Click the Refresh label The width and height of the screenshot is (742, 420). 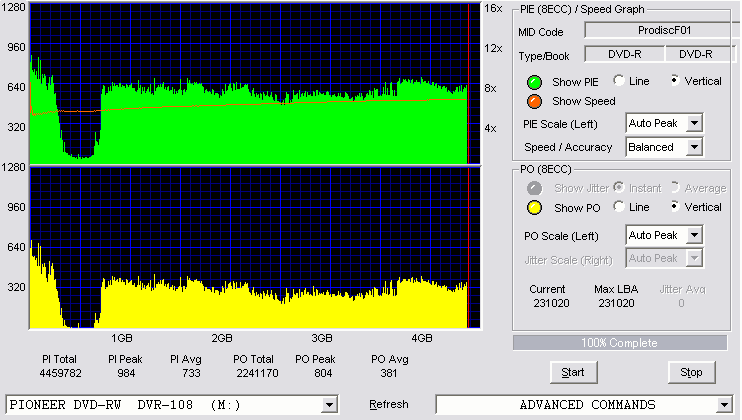point(389,404)
